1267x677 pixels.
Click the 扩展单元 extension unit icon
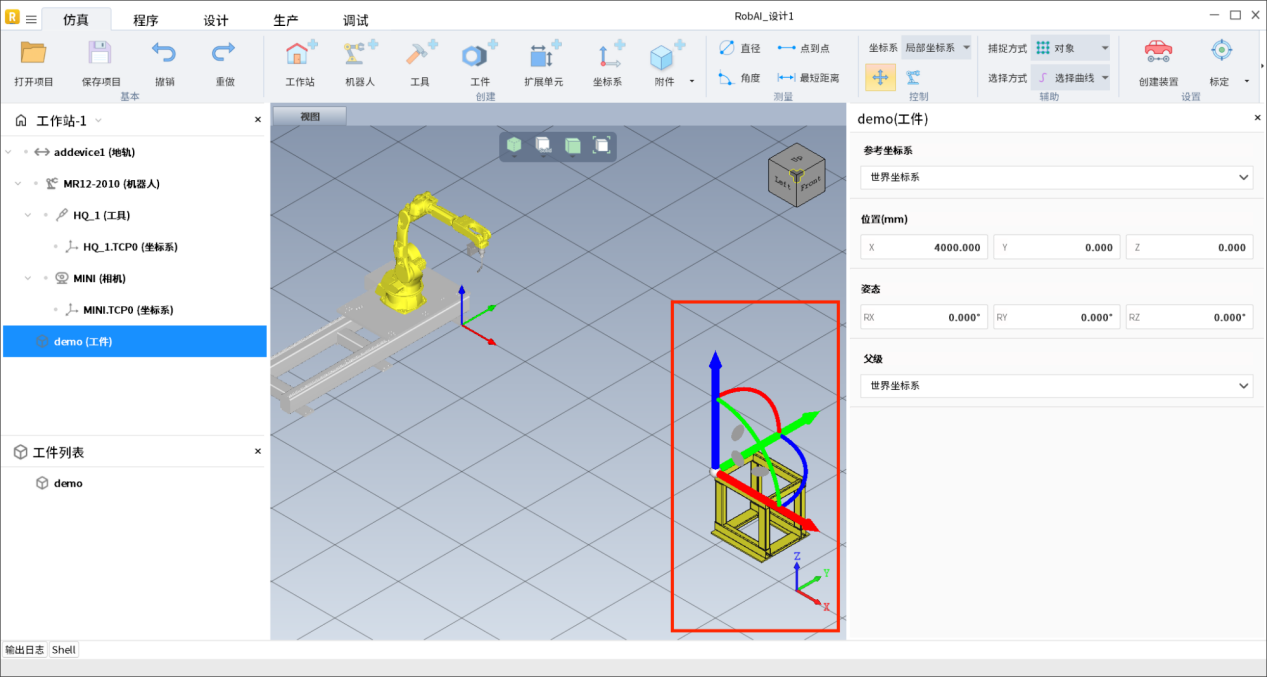(x=543, y=55)
